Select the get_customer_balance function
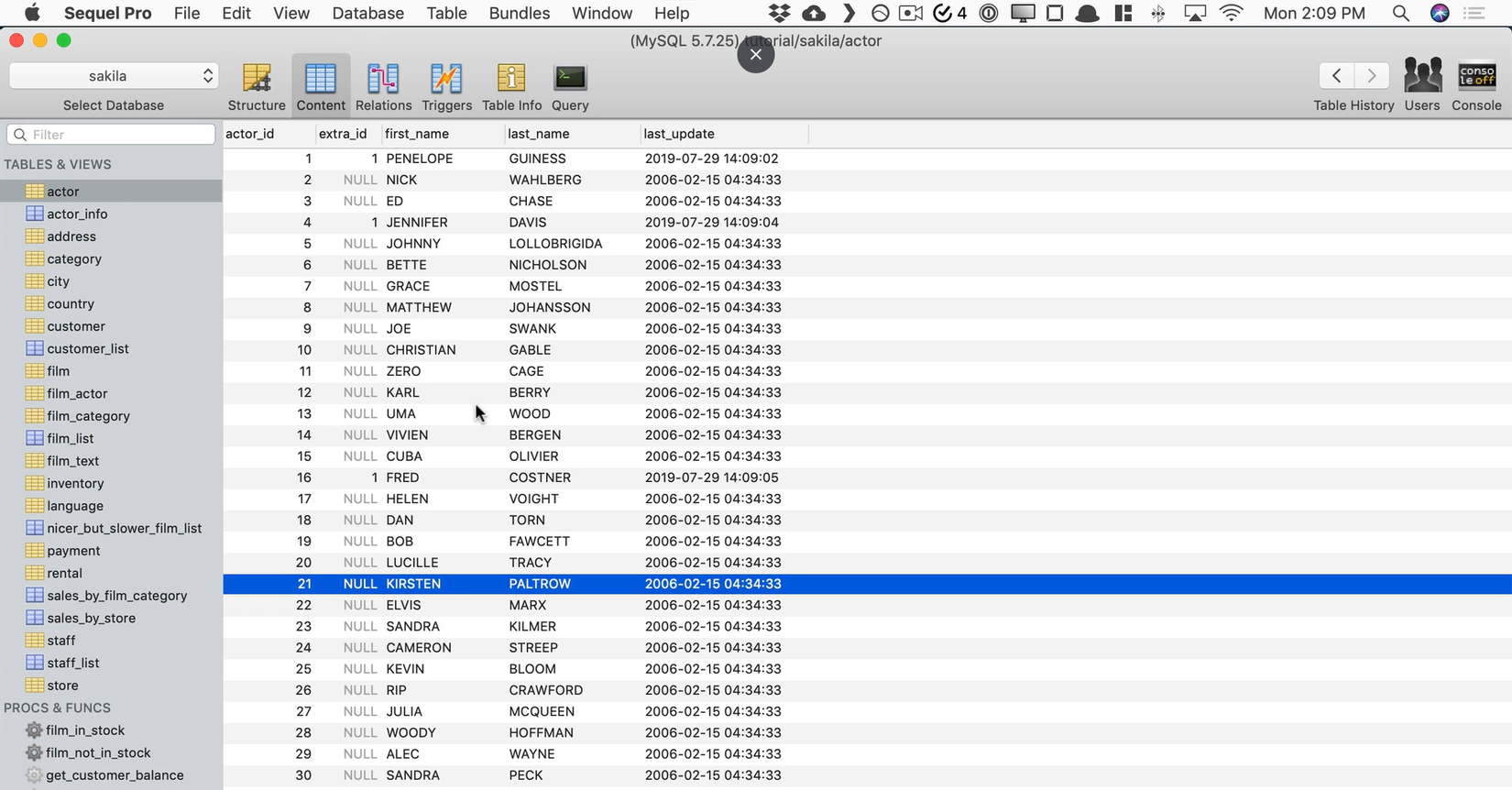 (x=111, y=775)
